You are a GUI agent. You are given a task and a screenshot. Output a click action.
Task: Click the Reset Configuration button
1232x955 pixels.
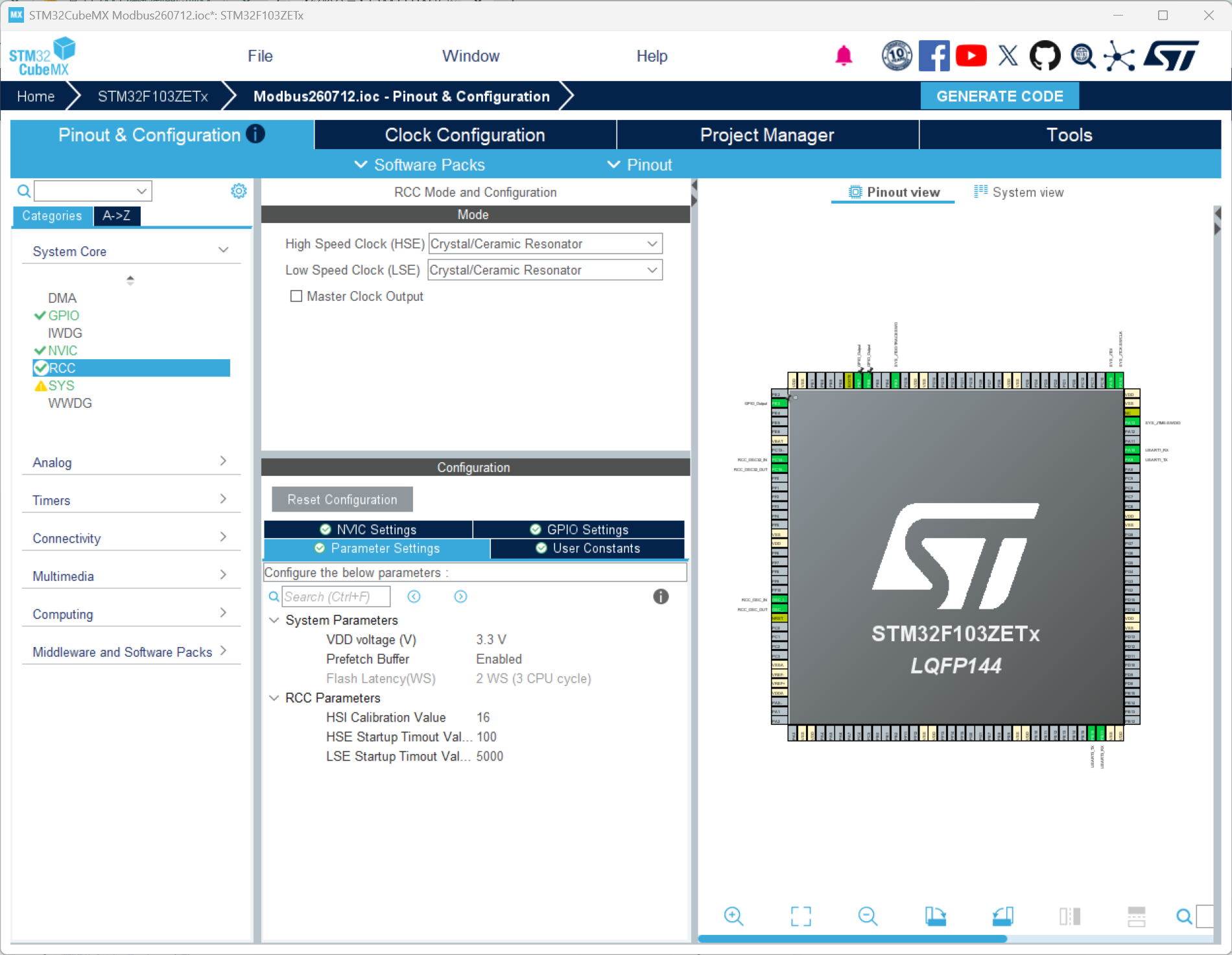coord(342,499)
